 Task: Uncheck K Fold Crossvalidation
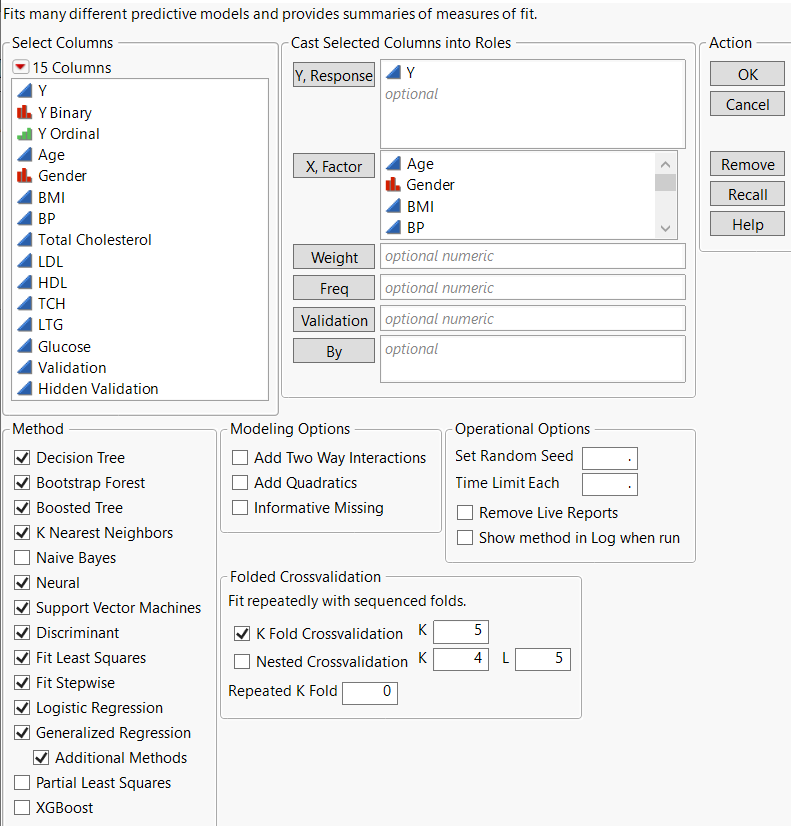241,634
